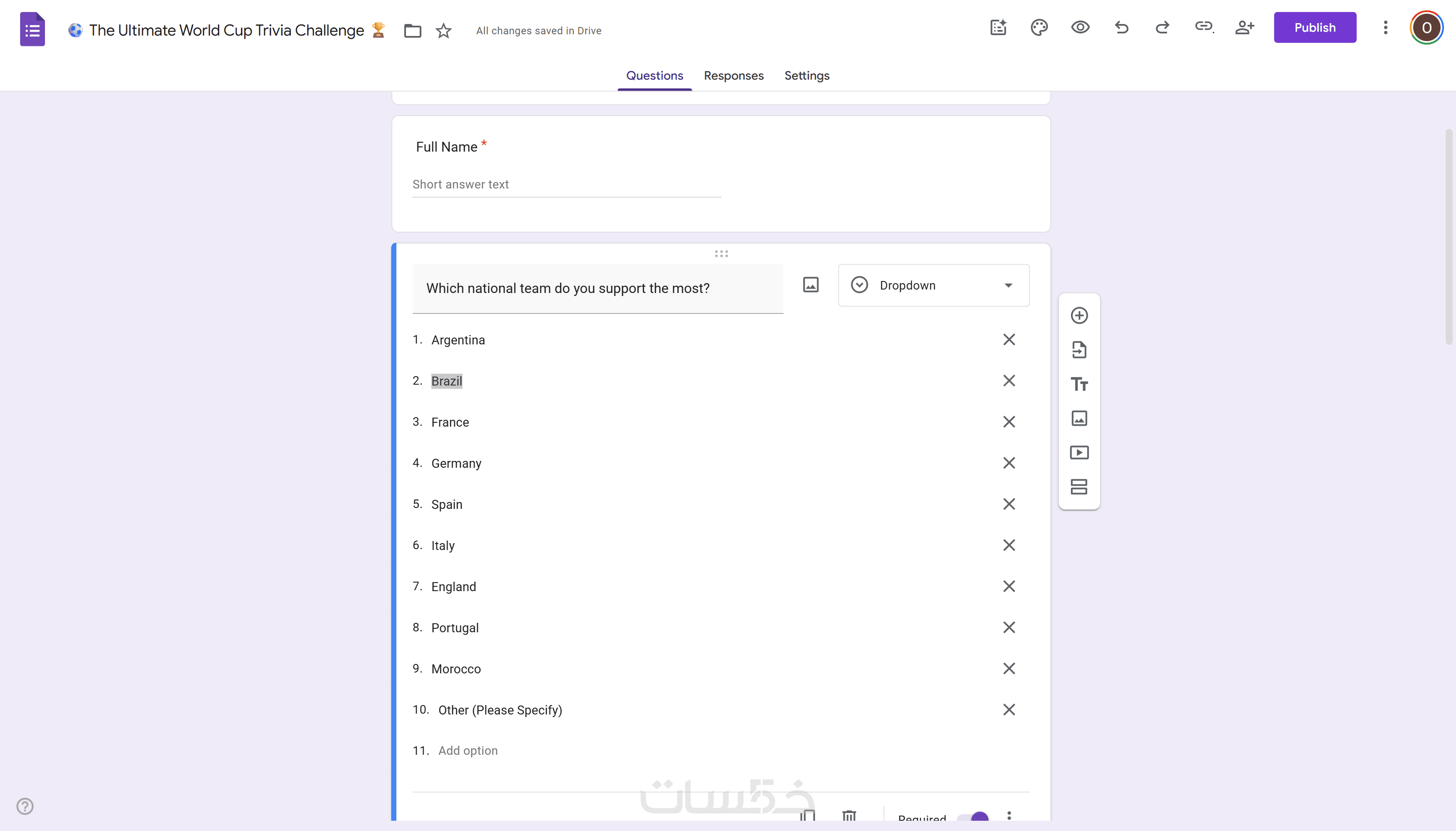
Task: Click the page's vertical scrollbar
Action: click(1449, 236)
